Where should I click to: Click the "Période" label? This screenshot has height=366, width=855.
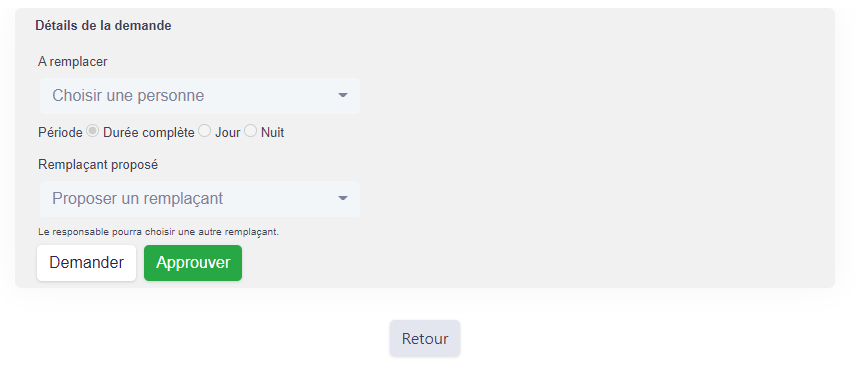(x=60, y=133)
